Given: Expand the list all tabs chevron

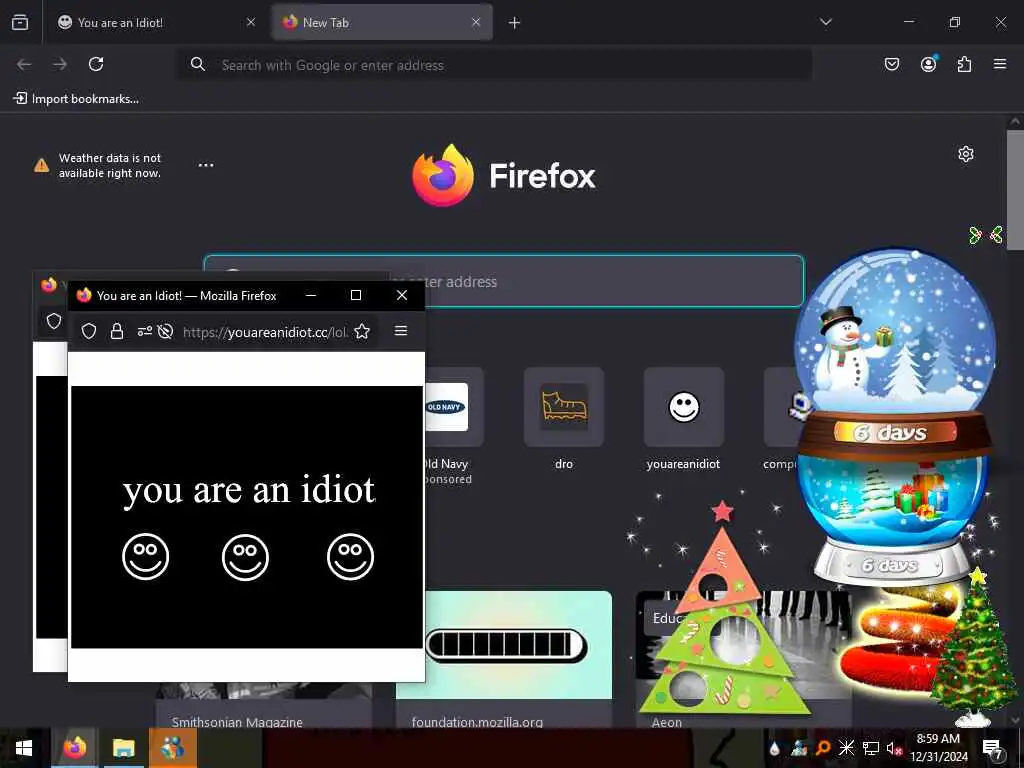Looking at the screenshot, I should (x=826, y=22).
